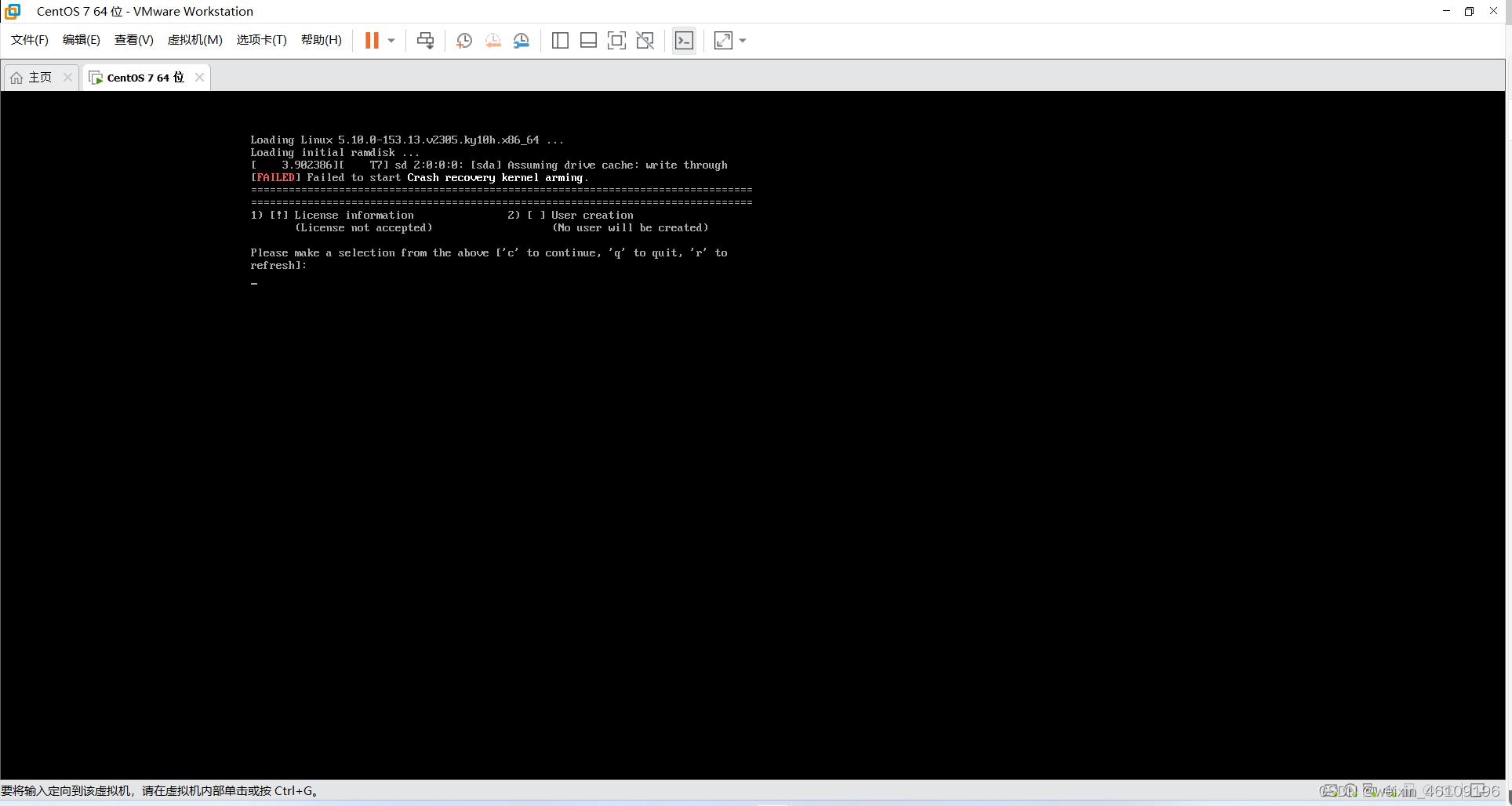Expand the stretch display dropdown arrow
Viewport: 1512px width, 806px height.
(743, 41)
